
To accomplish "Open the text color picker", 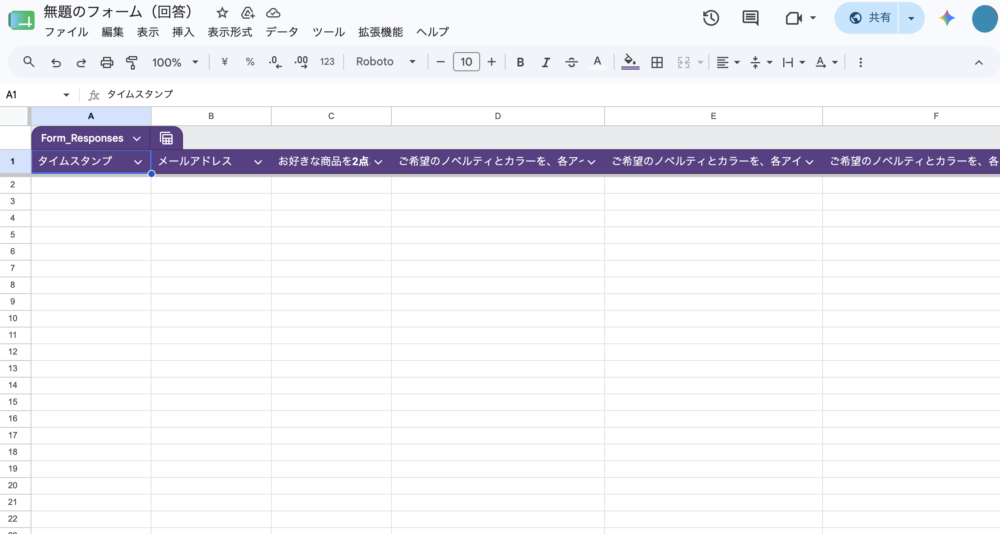I will (x=597, y=62).
